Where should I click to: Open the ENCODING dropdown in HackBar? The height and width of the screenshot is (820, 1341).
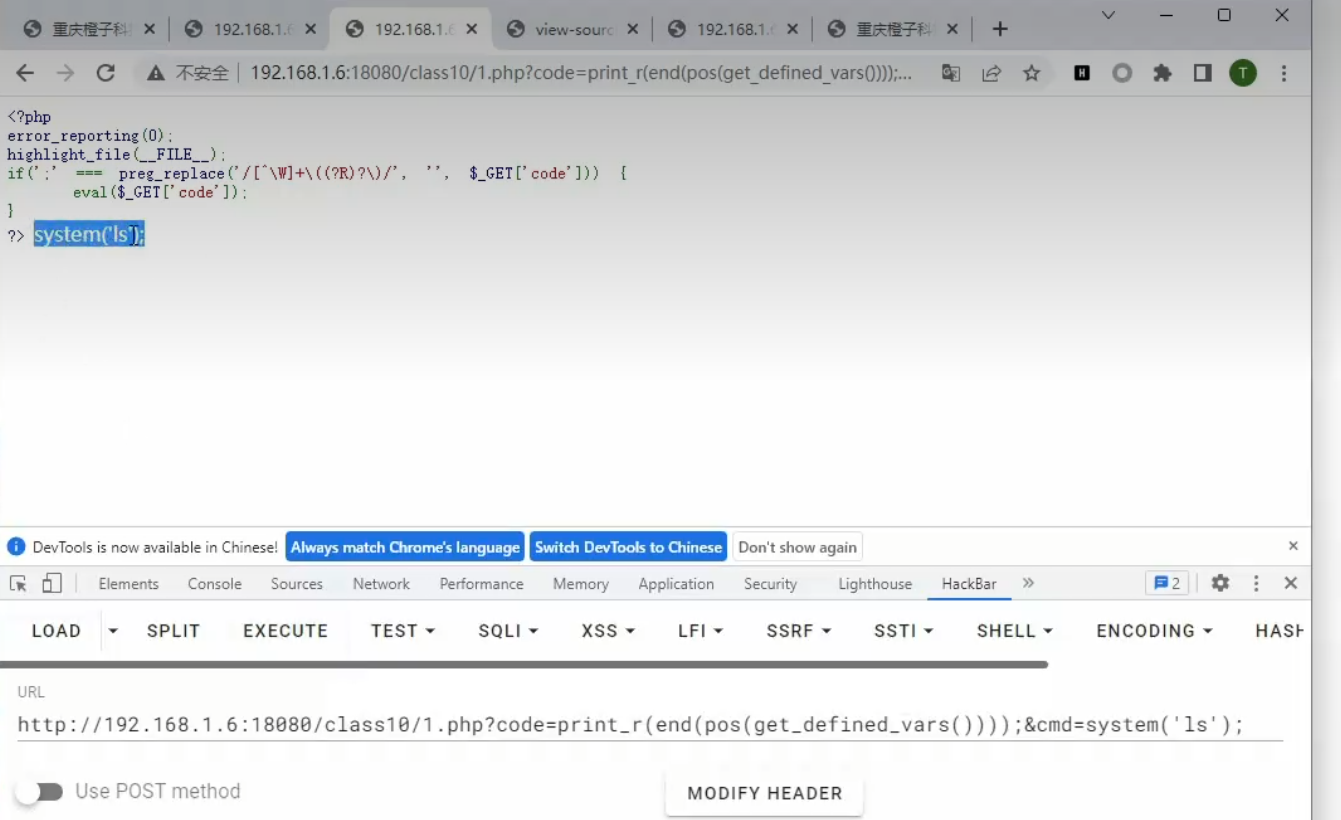(x=1154, y=631)
